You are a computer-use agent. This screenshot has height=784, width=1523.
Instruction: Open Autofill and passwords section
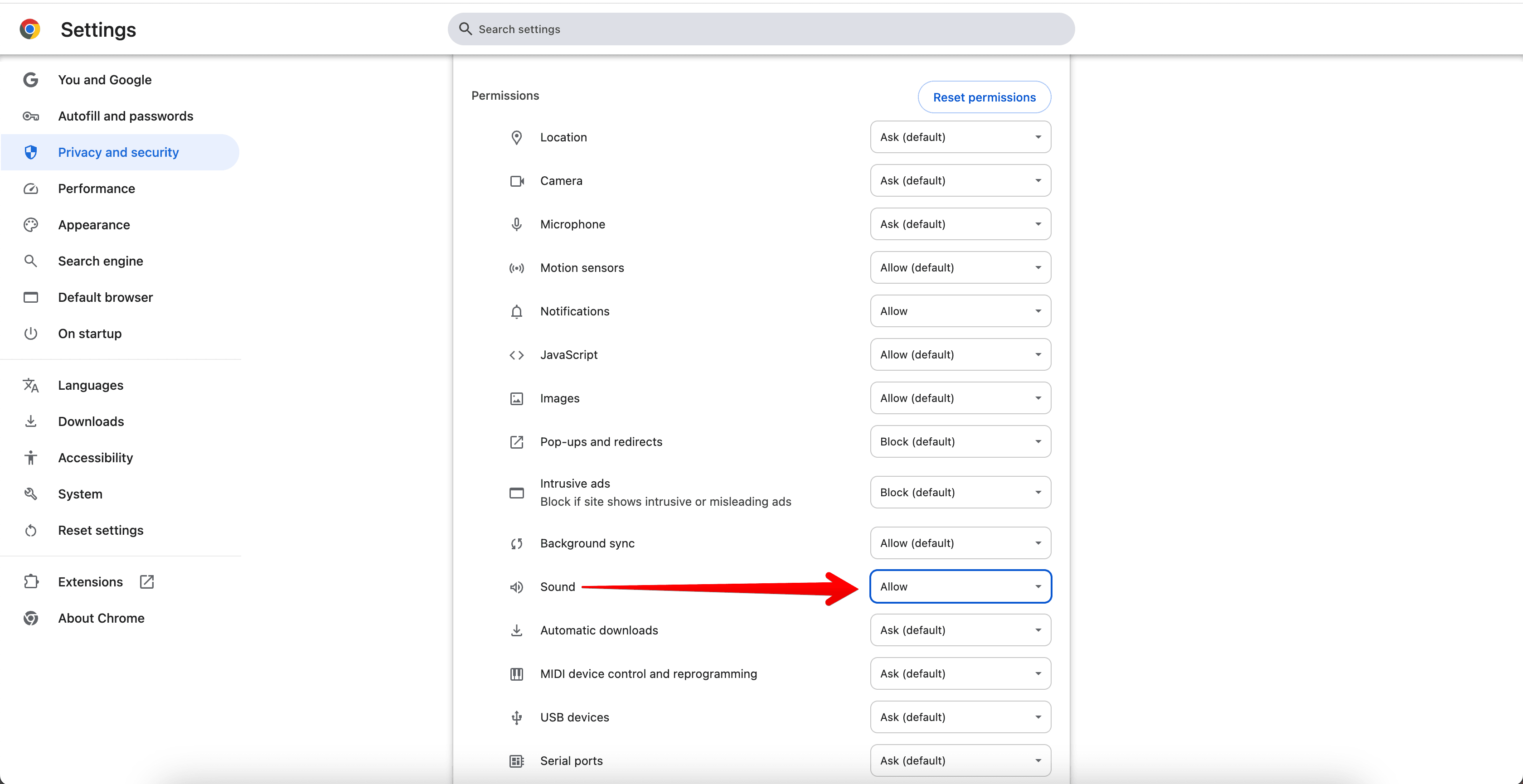(120, 116)
